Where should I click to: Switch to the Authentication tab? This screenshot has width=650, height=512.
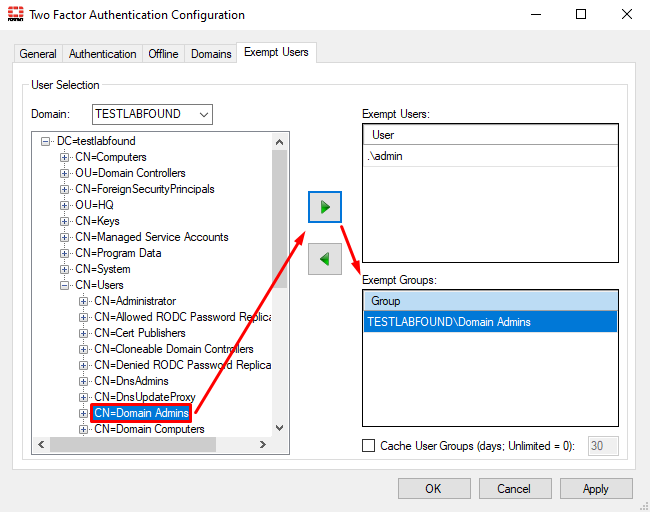(x=102, y=54)
